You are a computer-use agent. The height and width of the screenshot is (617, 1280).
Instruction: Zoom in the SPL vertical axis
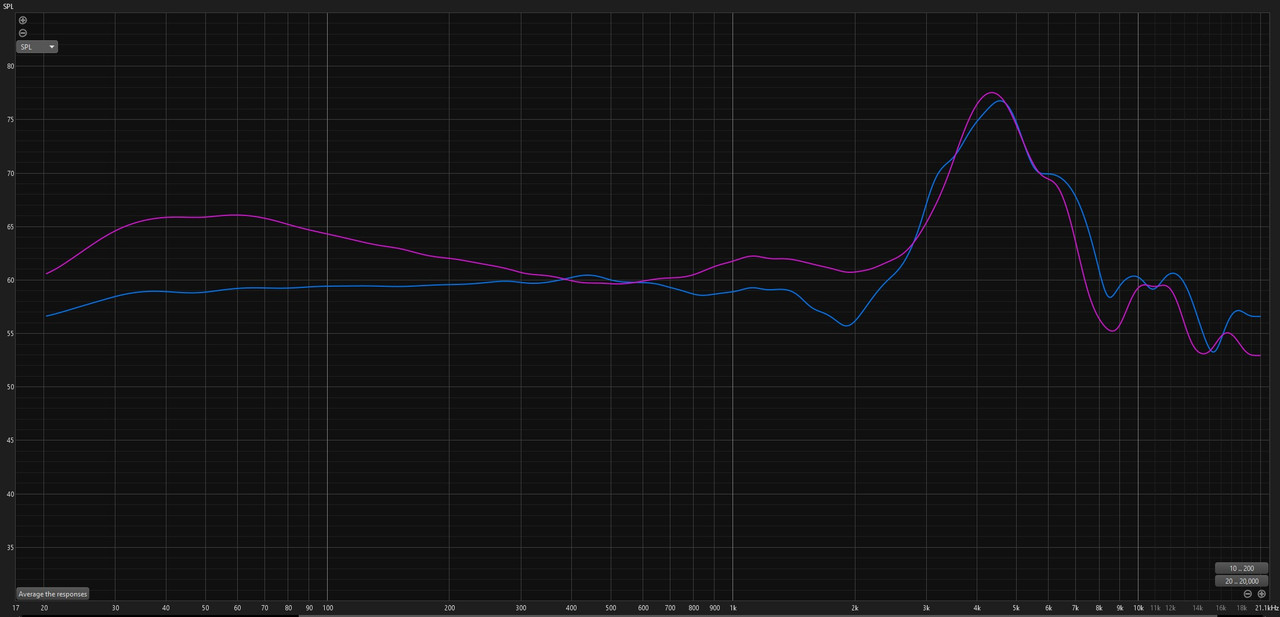coord(23,20)
